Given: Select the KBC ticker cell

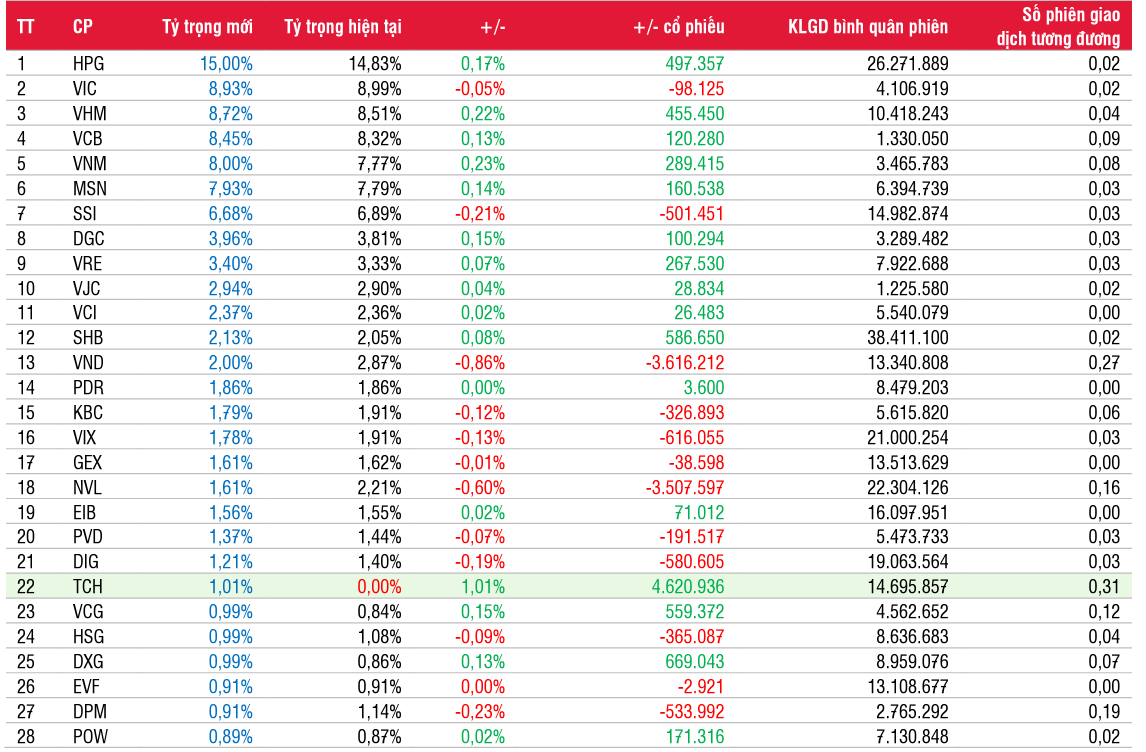Looking at the screenshot, I should pos(88,413).
